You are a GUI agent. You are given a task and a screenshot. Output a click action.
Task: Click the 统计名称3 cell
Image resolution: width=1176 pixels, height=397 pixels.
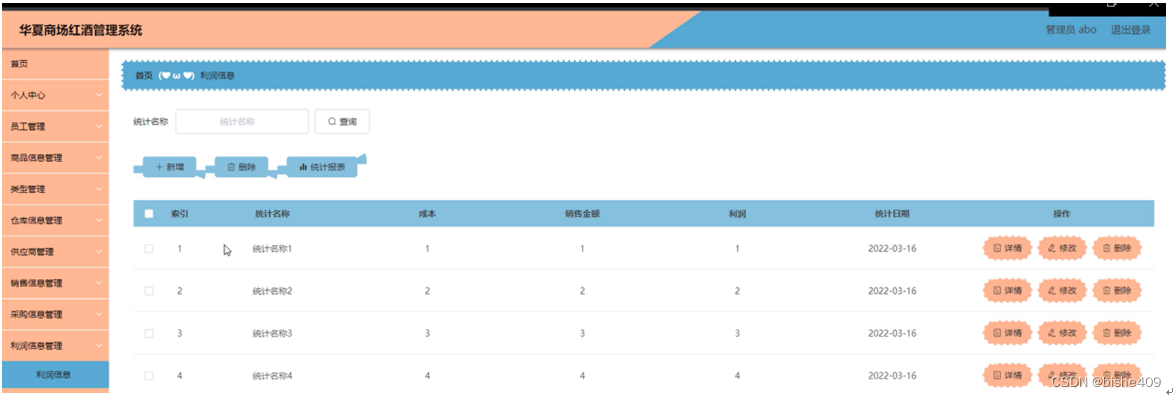click(x=272, y=333)
